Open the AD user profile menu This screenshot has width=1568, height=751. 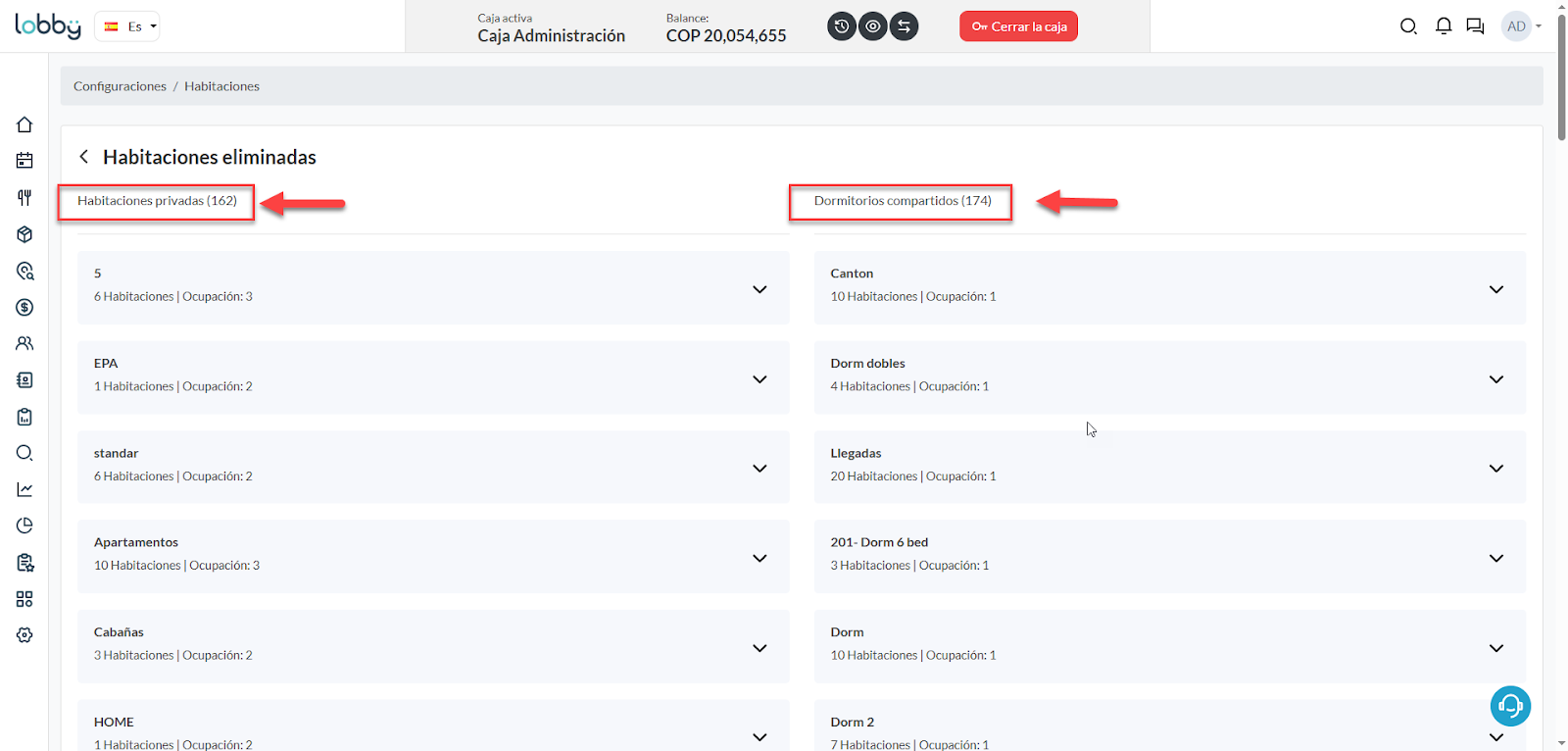coord(1522,26)
